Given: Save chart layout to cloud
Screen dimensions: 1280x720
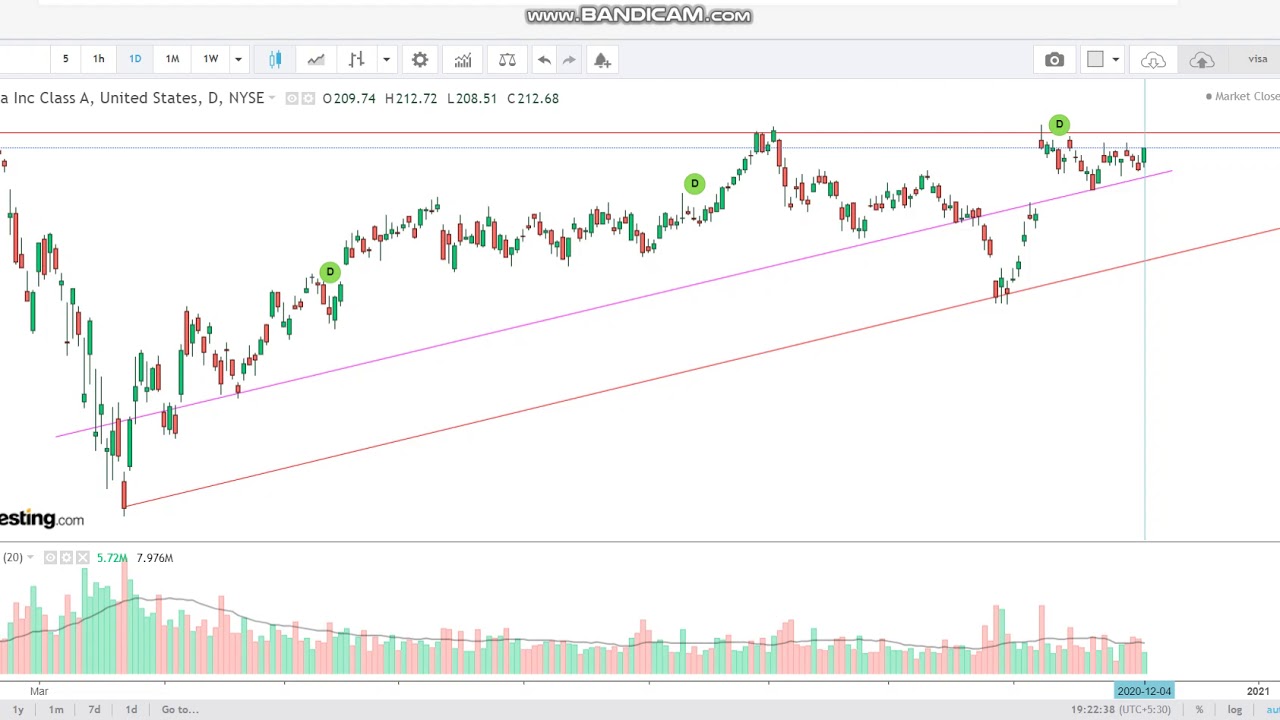Looking at the screenshot, I should tap(1202, 61).
